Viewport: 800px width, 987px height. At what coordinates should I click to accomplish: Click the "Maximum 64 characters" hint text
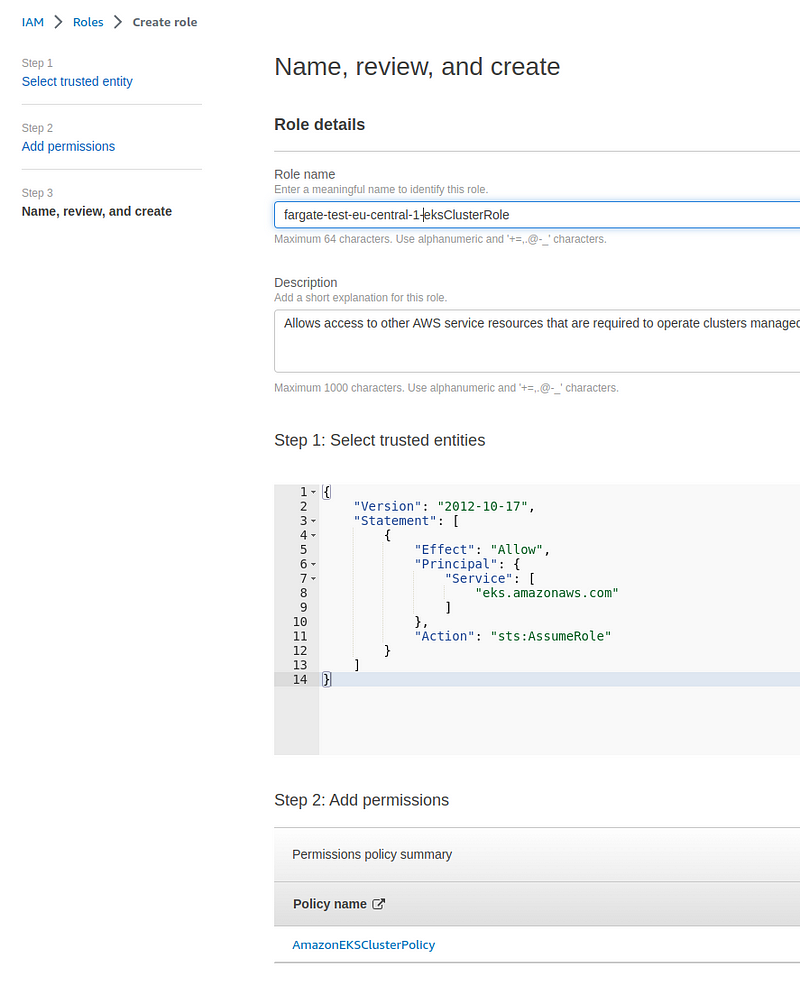(x=441, y=239)
